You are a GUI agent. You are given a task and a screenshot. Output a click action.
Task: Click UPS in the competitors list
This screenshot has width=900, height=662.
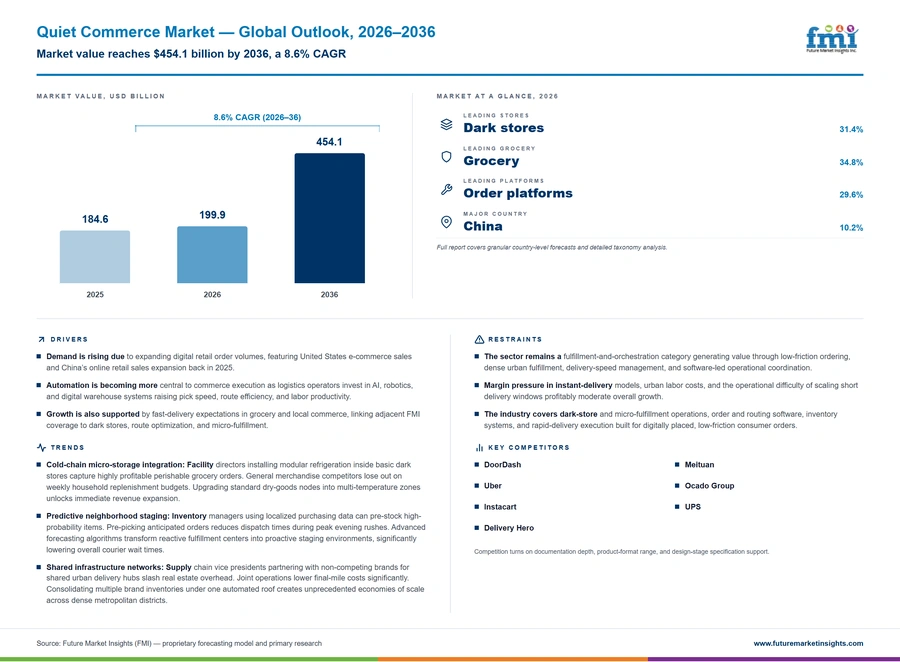(692, 507)
